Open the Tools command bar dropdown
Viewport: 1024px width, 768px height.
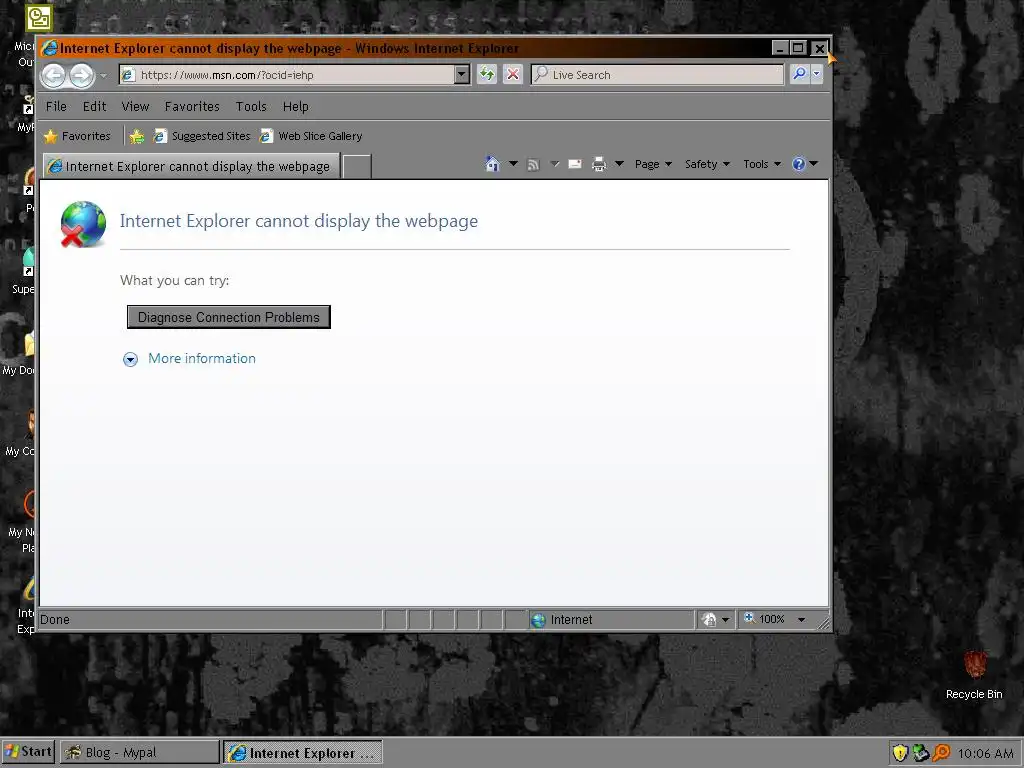[761, 164]
